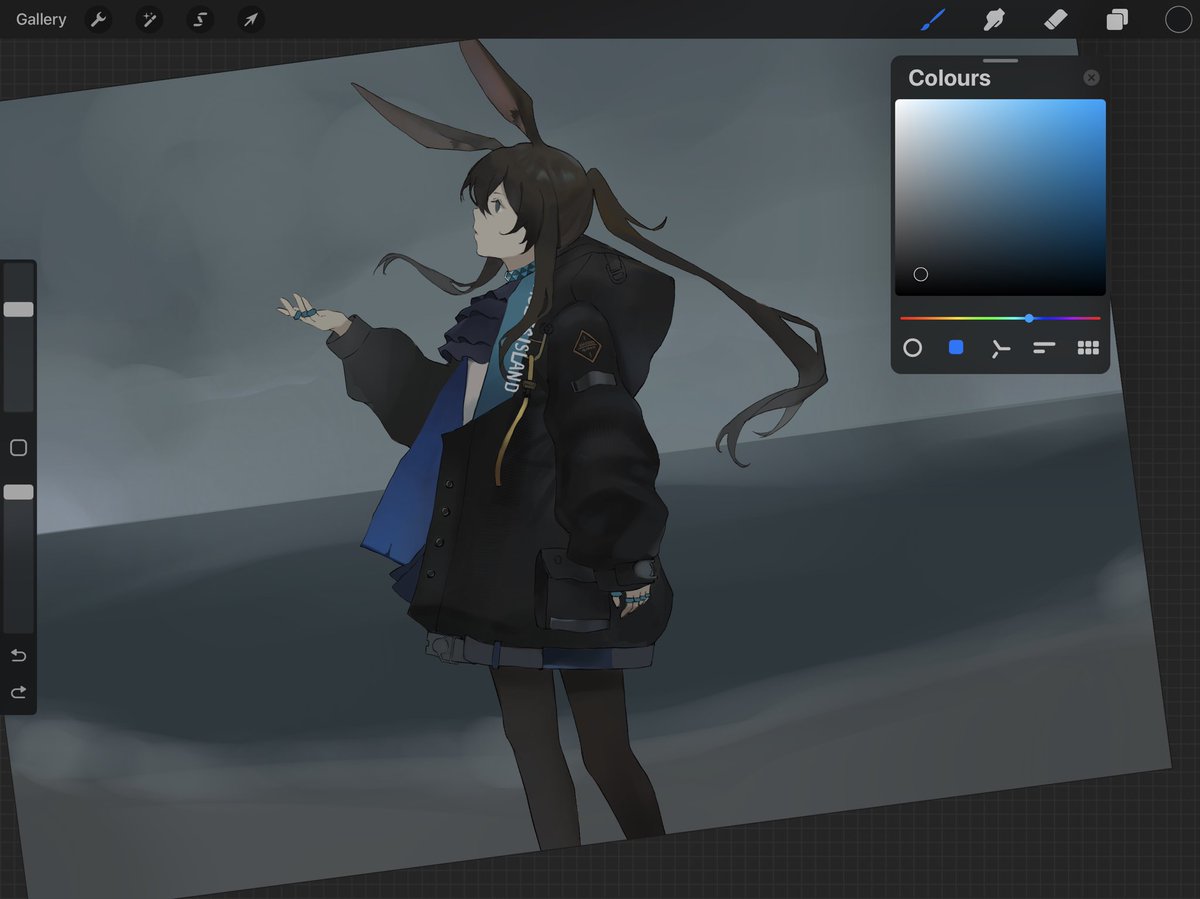Click the Colours panel title

click(949, 78)
